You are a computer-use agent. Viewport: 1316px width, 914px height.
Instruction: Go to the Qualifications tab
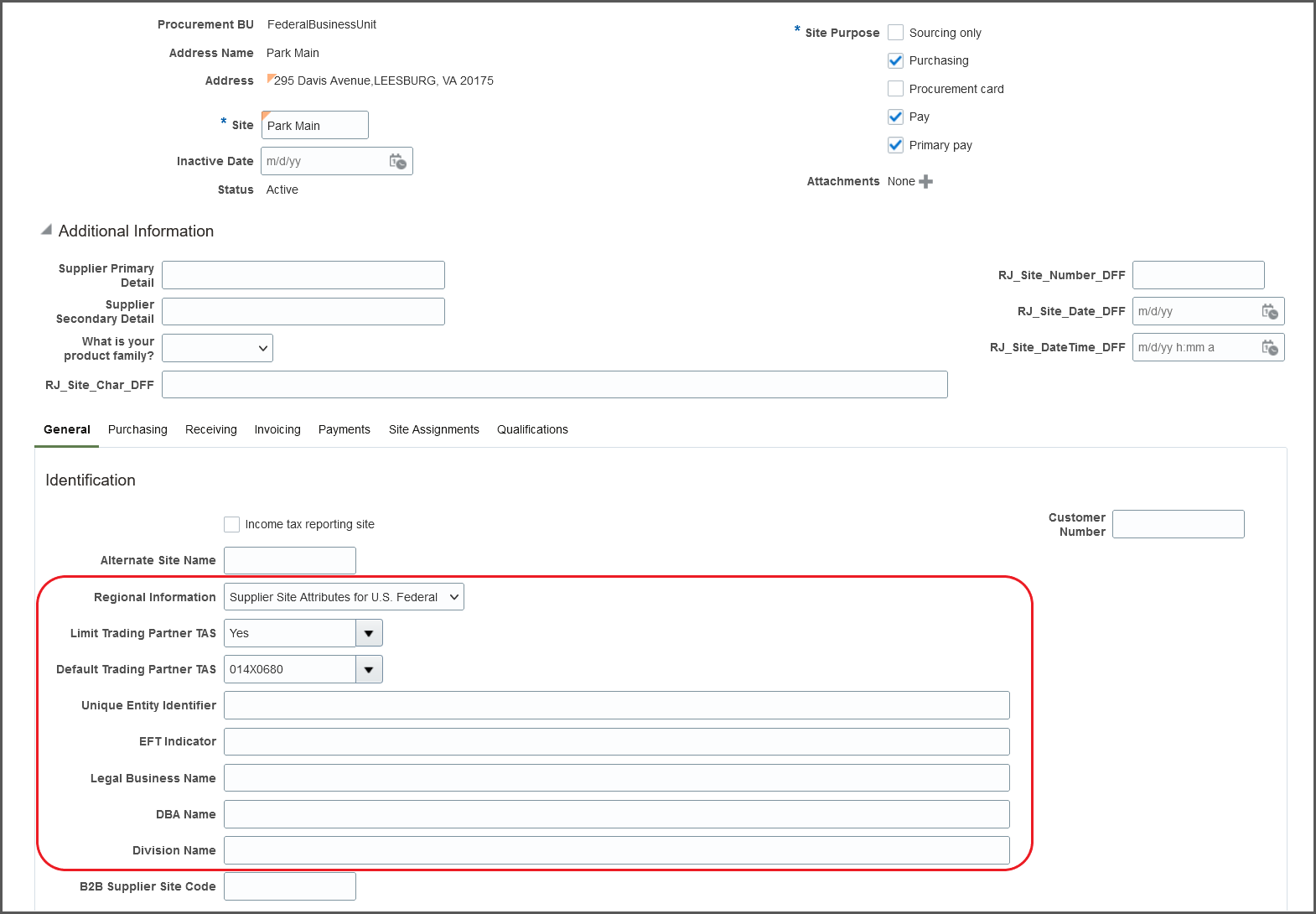[x=532, y=429]
